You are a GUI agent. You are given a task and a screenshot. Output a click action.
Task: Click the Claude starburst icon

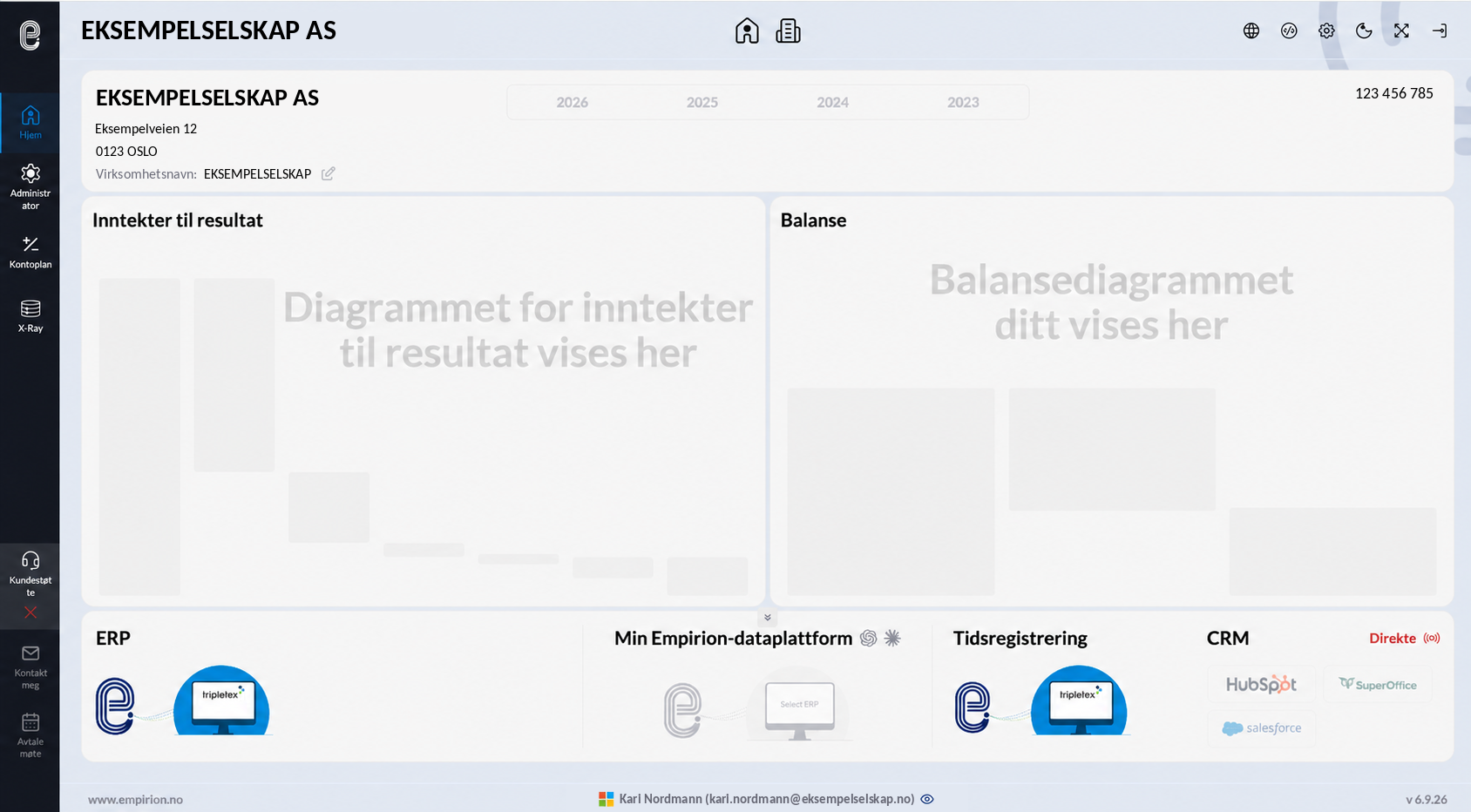pos(892,639)
